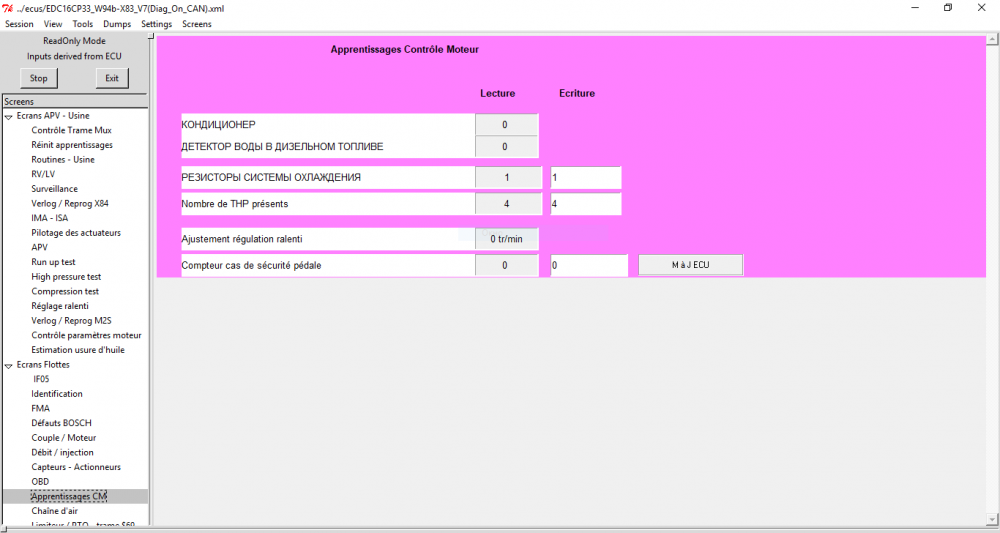Open the Identification screen
The width and height of the screenshot is (1000, 533).
57,394
